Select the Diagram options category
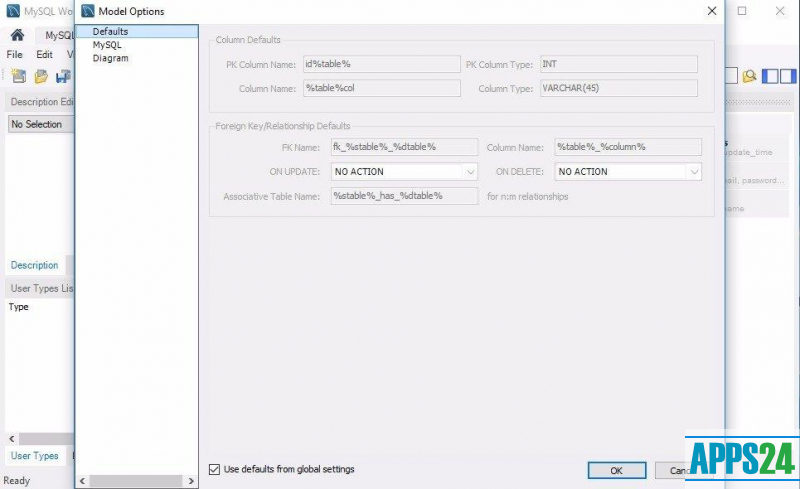 [110, 58]
